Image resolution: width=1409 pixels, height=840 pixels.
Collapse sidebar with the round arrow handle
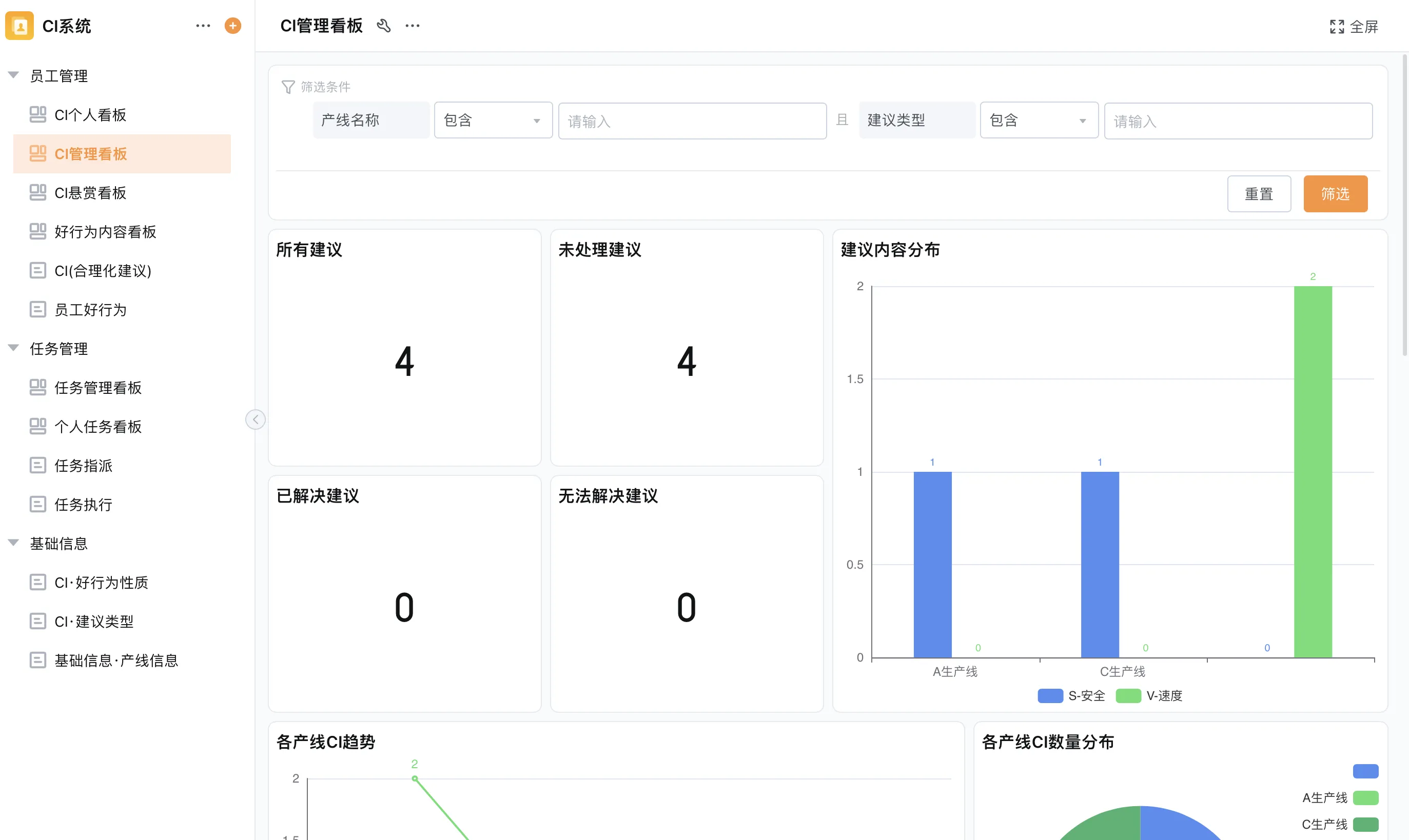coord(256,419)
